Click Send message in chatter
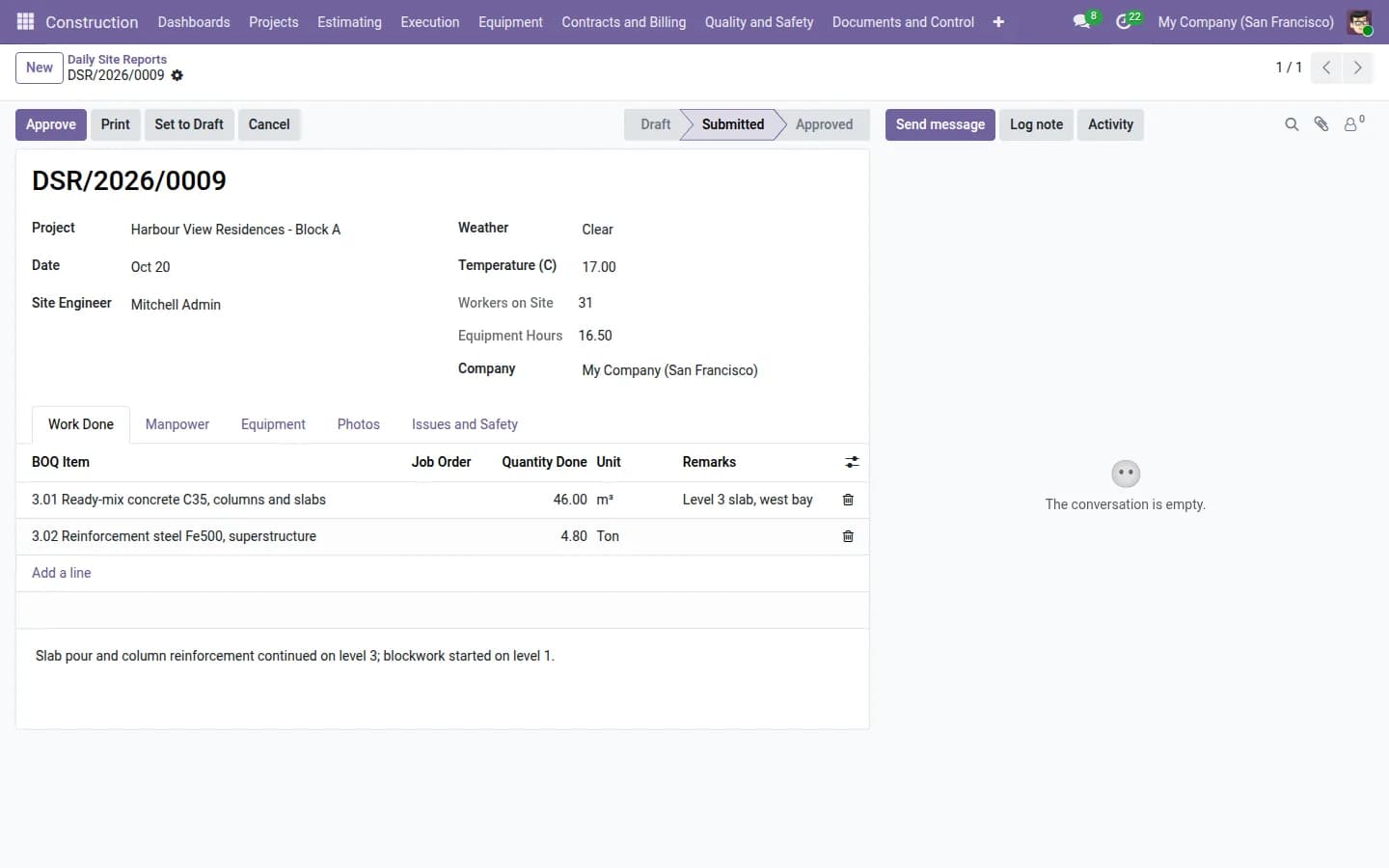Viewport: 1389px width, 868px height. (x=940, y=124)
